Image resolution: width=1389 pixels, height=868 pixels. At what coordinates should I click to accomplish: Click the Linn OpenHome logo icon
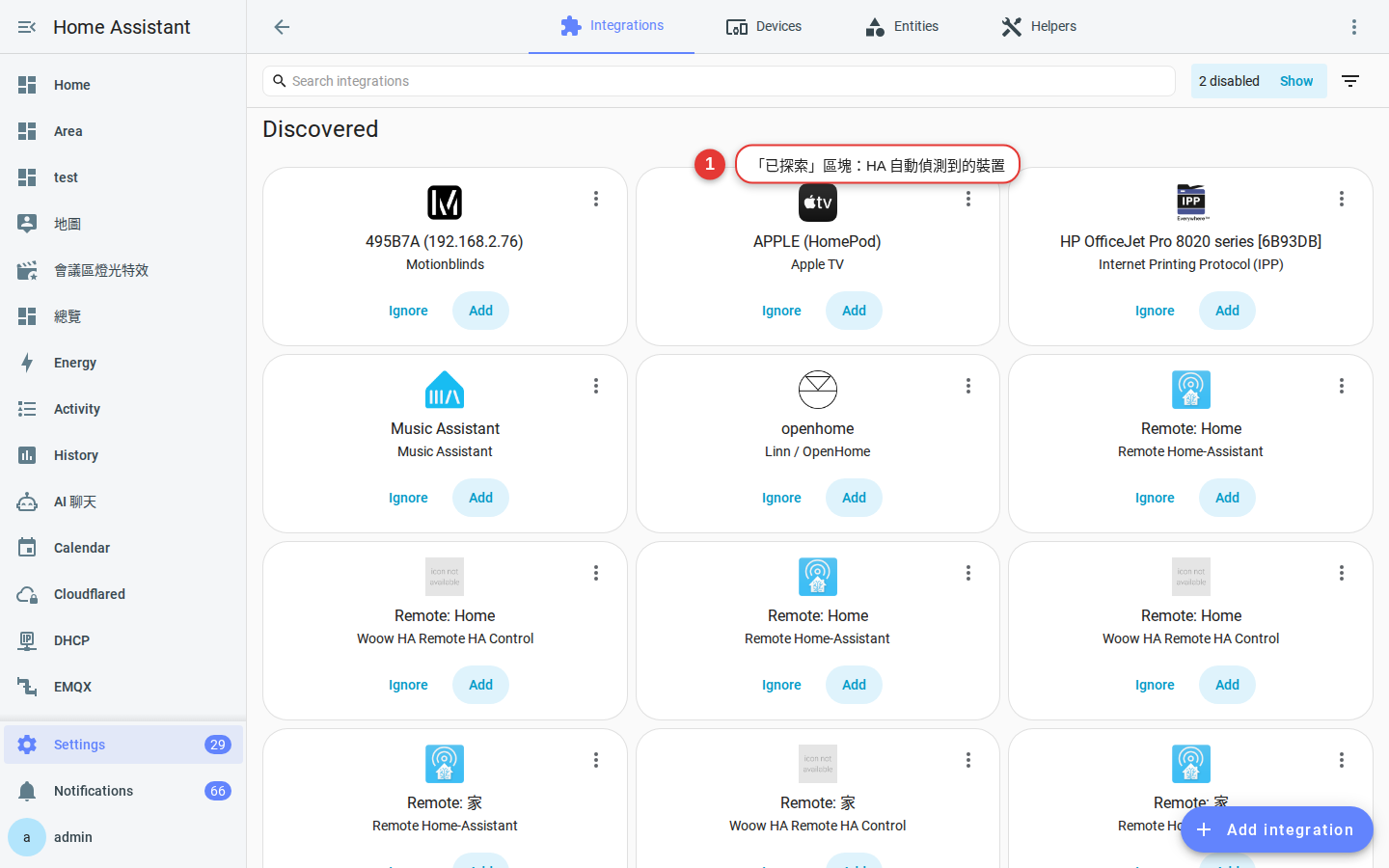tap(818, 390)
